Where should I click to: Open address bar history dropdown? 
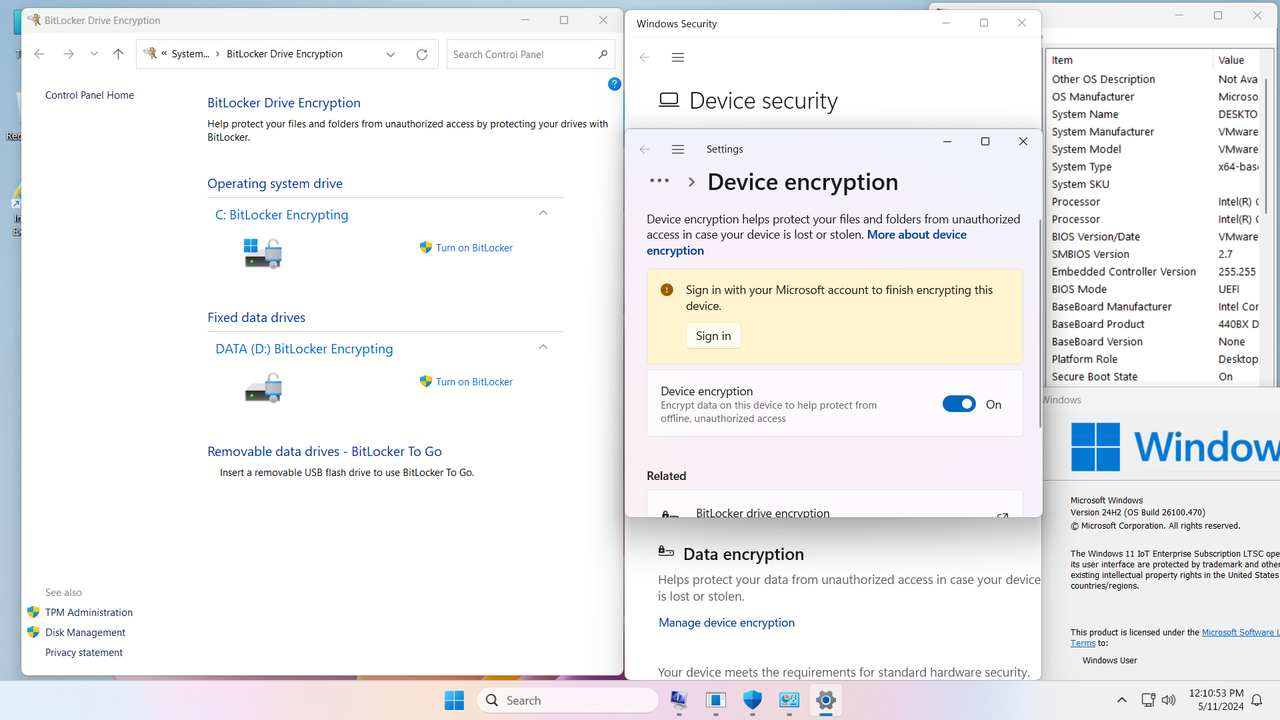point(391,54)
